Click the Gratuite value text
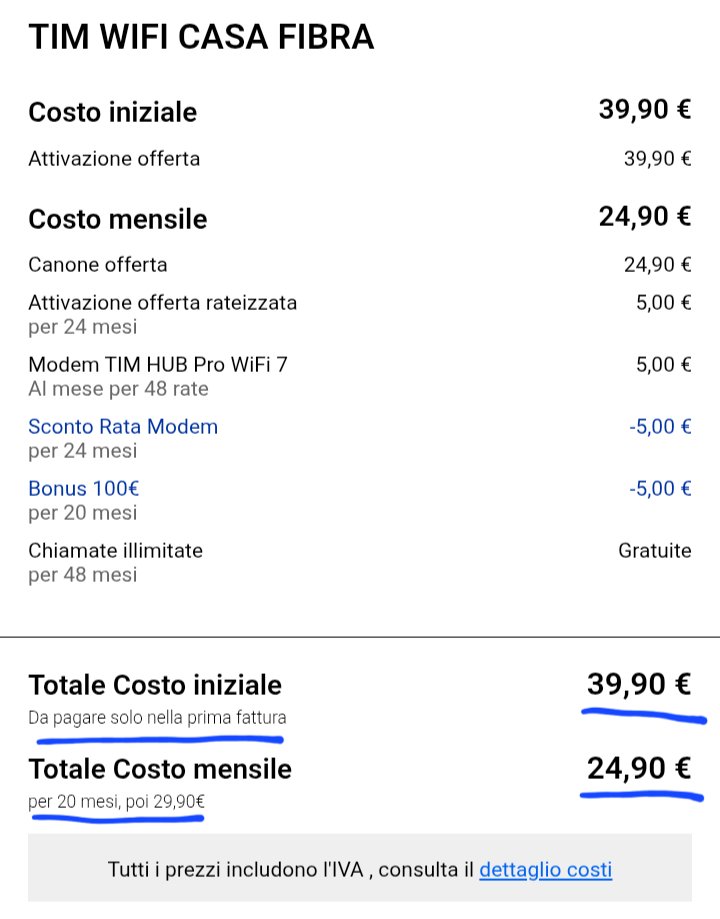720x919 pixels. [x=654, y=551]
